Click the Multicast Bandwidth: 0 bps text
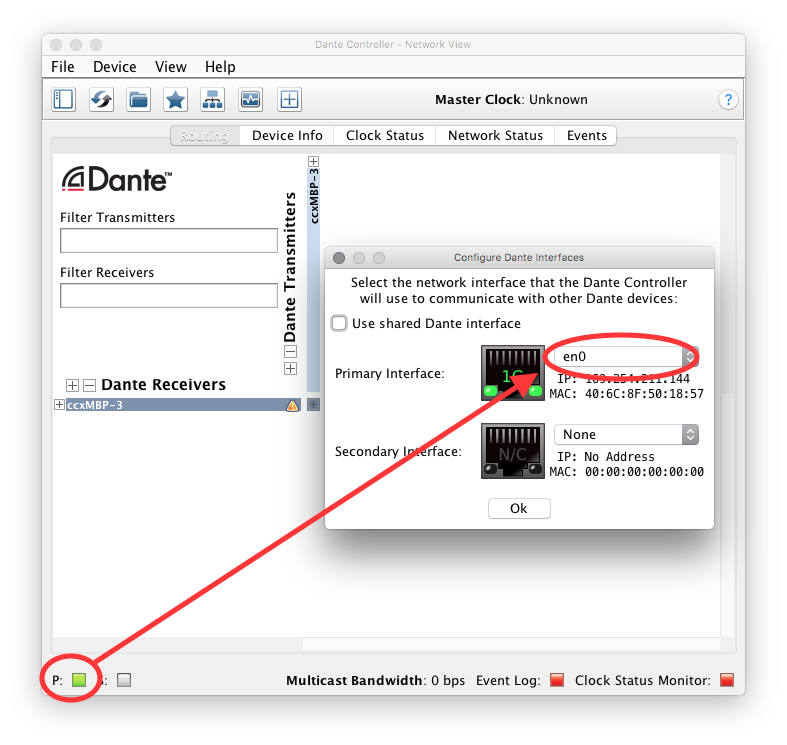Viewport: 787px width, 745px height. [x=375, y=680]
